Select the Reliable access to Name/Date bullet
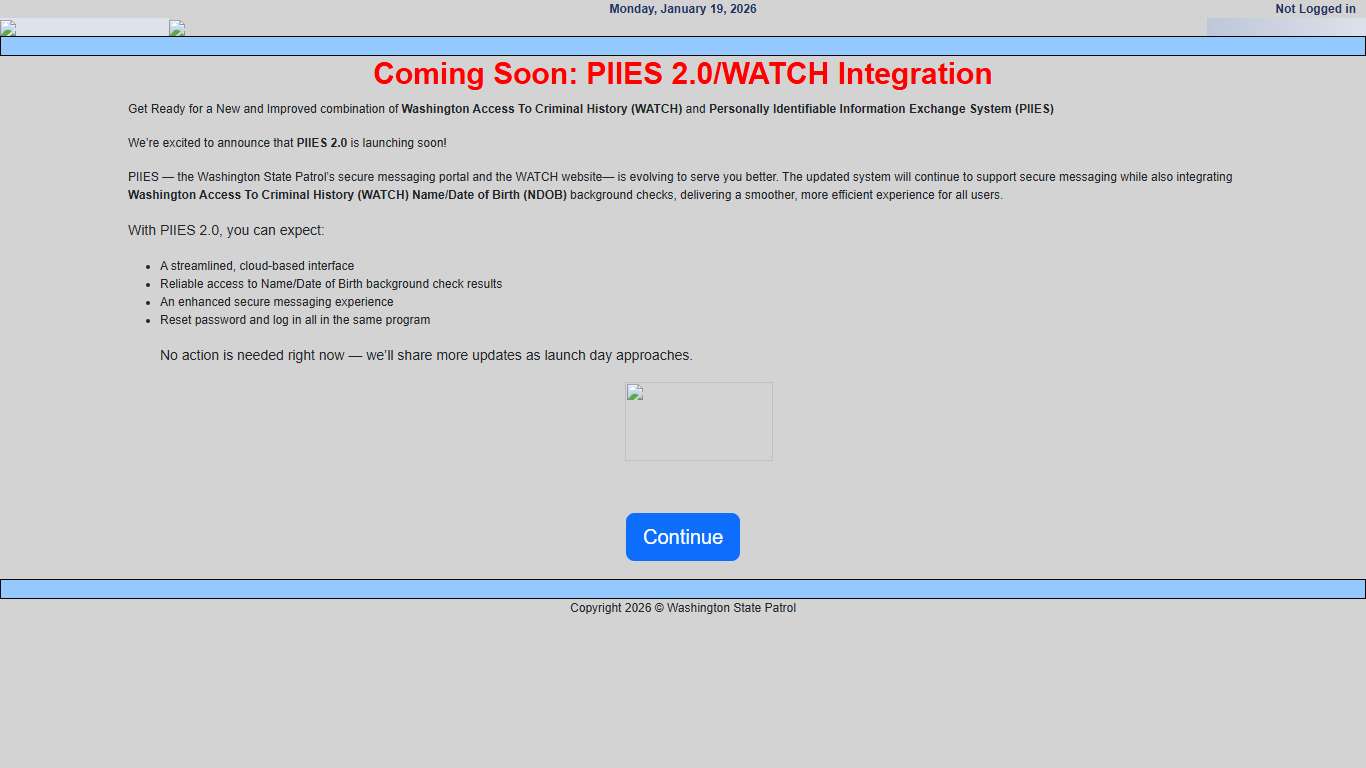The height and width of the screenshot is (768, 1366). pyautogui.click(x=330, y=284)
